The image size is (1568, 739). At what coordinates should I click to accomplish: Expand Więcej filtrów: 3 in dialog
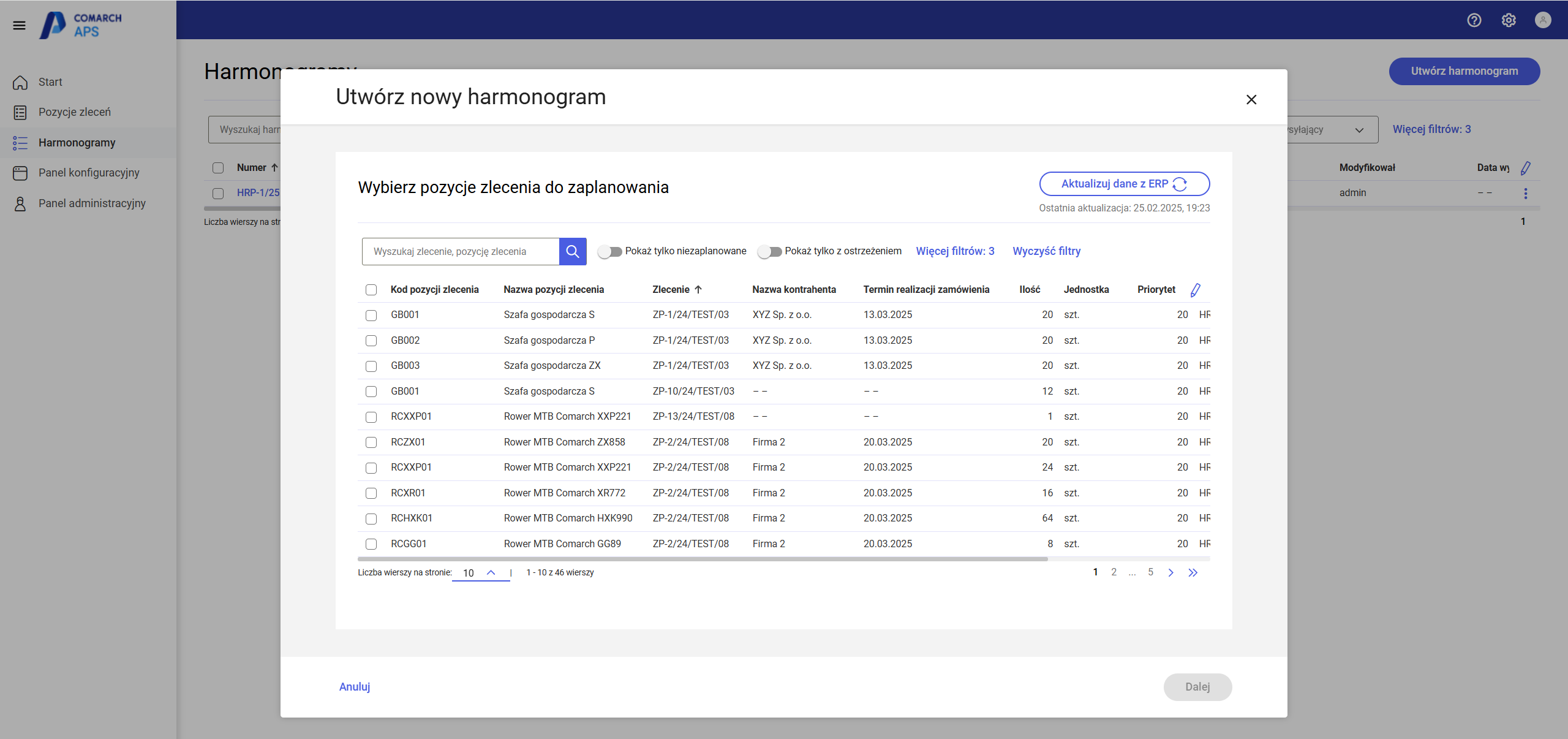coord(955,251)
